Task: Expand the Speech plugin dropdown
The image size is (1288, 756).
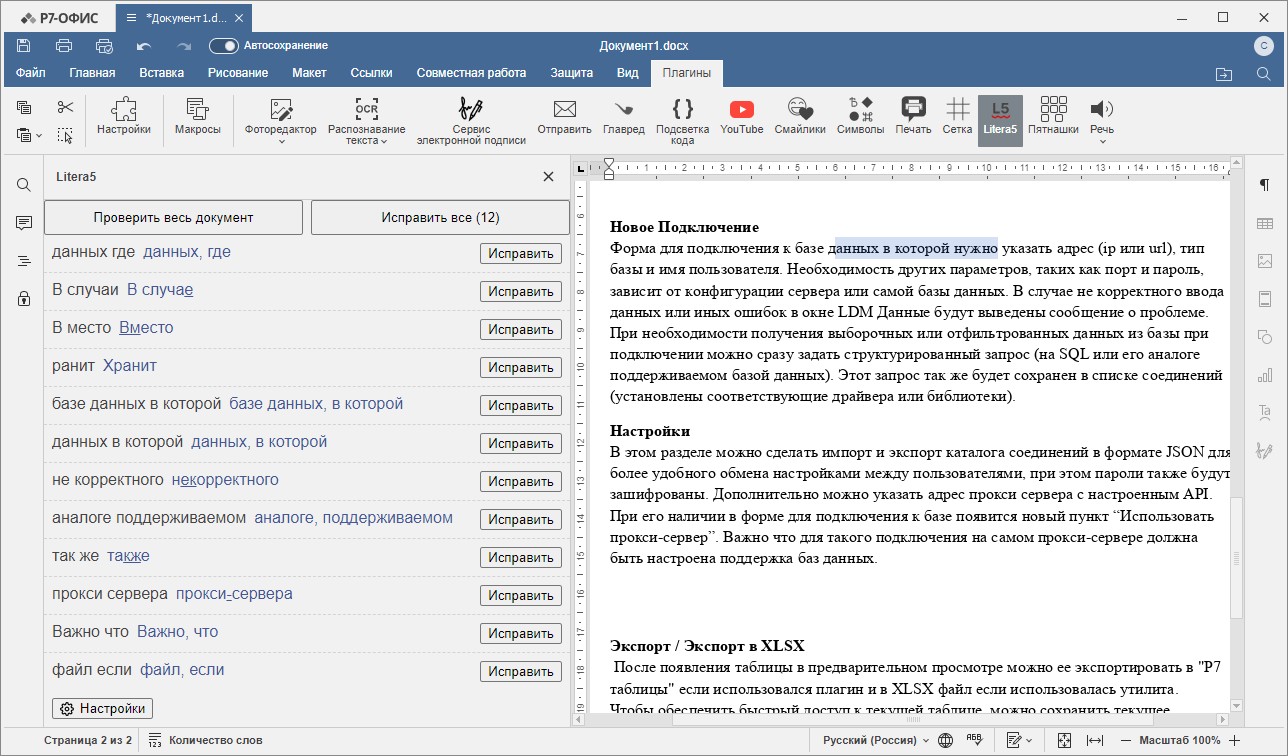Action: pyautogui.click(x=1102, y=141)
